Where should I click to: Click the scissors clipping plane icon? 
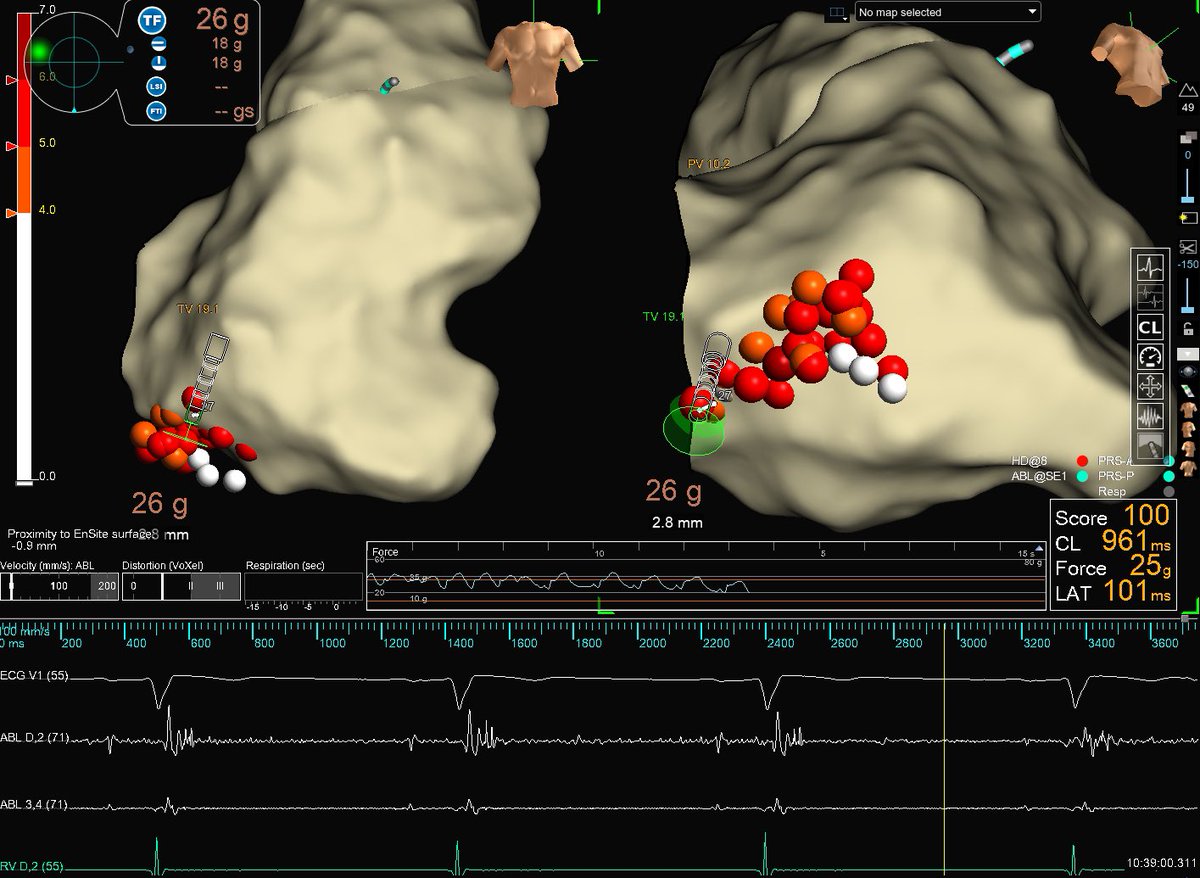tap(1187, 246)
